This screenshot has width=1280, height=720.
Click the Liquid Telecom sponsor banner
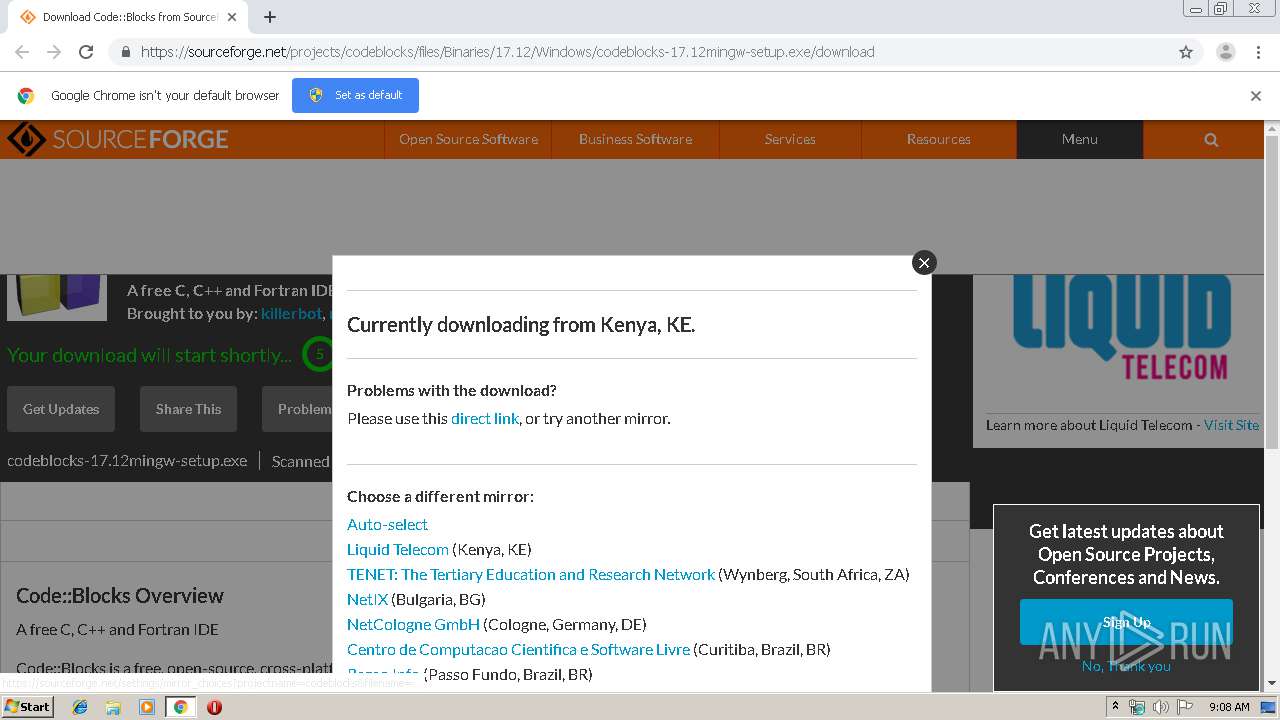click(1121, 330)
